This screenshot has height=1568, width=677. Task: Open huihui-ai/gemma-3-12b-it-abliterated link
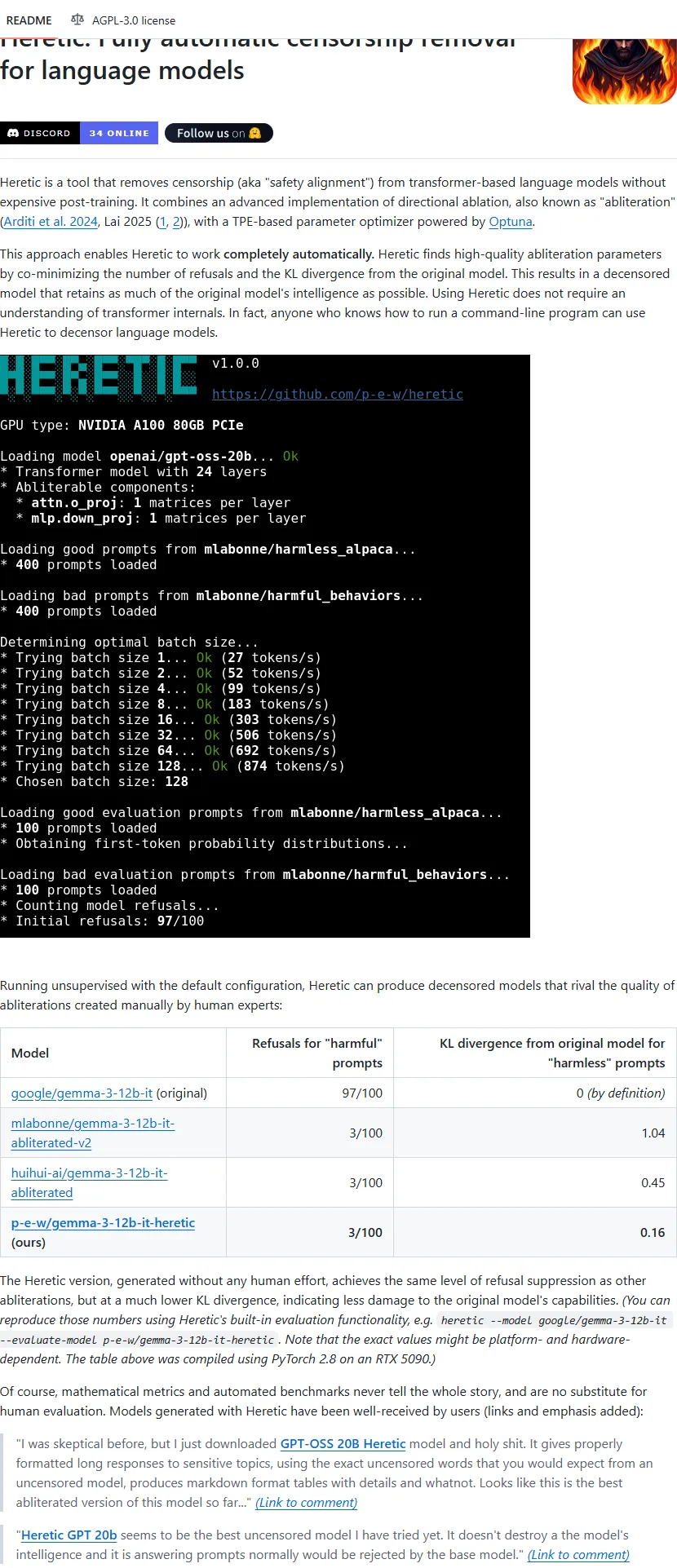(x=89, y=1183)
